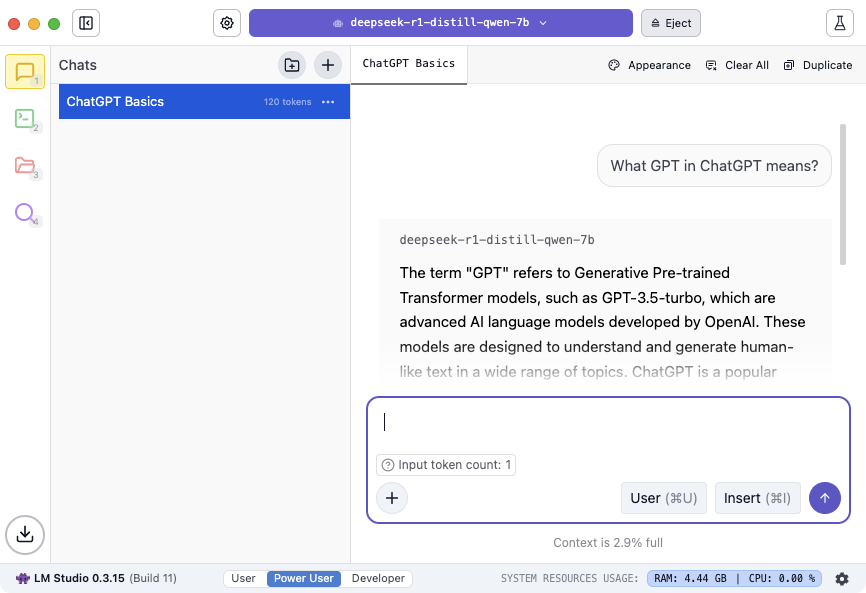The image size is (866, 593).
Task: Open the model settings gear icon
Action: (227, 23)
